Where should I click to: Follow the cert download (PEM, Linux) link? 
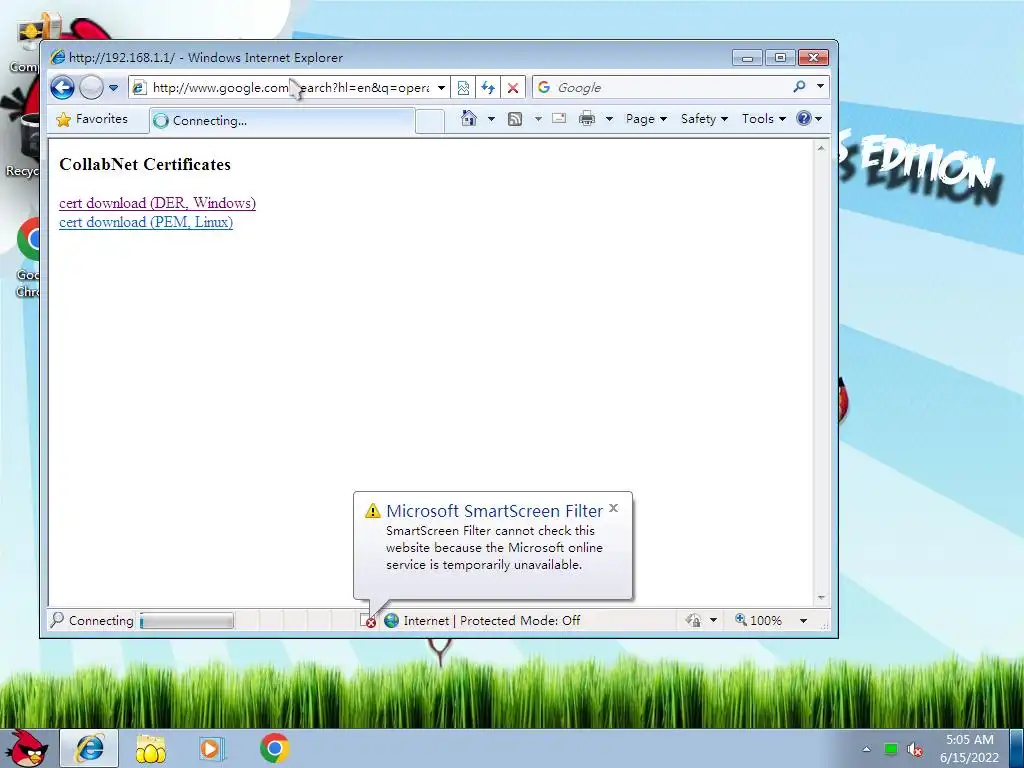pos(146,222)
